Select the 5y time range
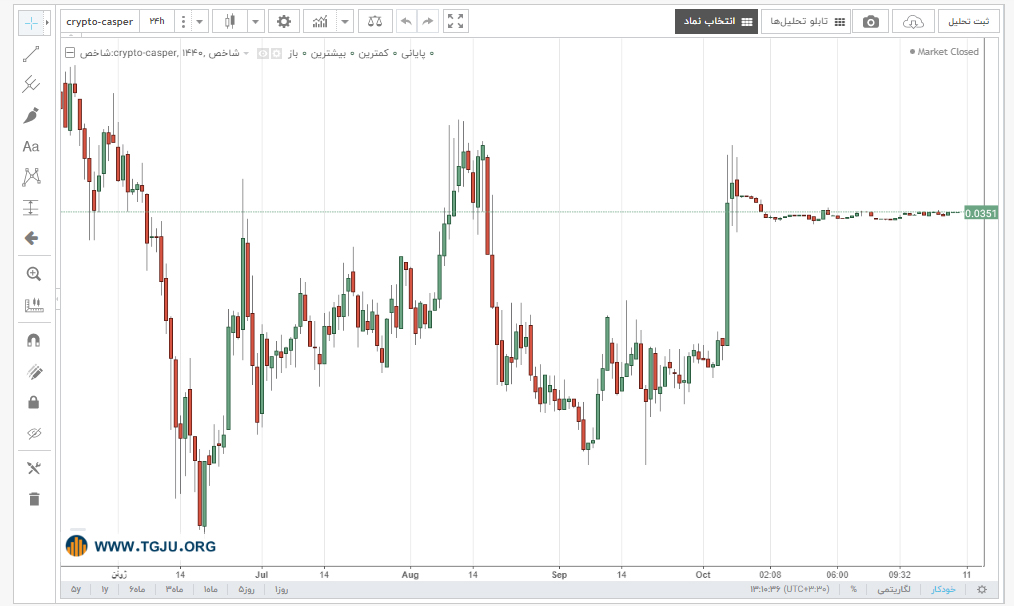This screenshot has height=606, width=1014. coord(76,589)
